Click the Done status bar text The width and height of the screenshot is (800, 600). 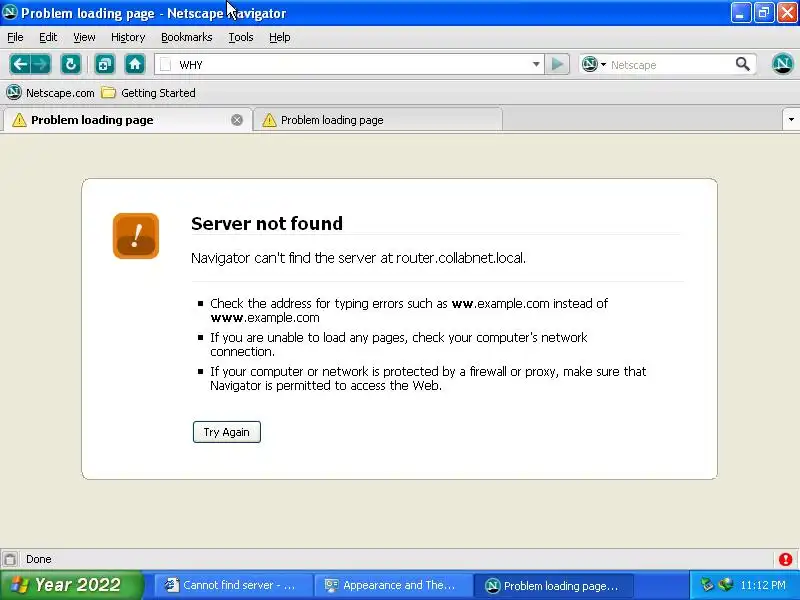39,559
